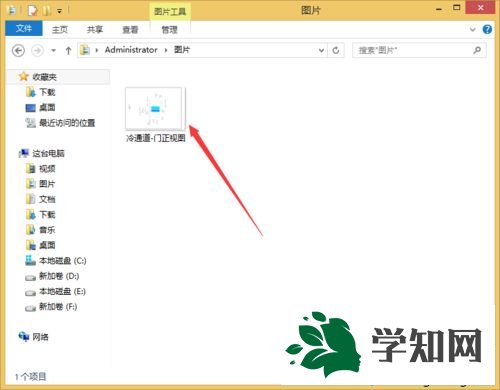Click the 最近访问的位置 icon
Image resolution: width=500 pixels, height=390 pixels.
click(30, 123)
